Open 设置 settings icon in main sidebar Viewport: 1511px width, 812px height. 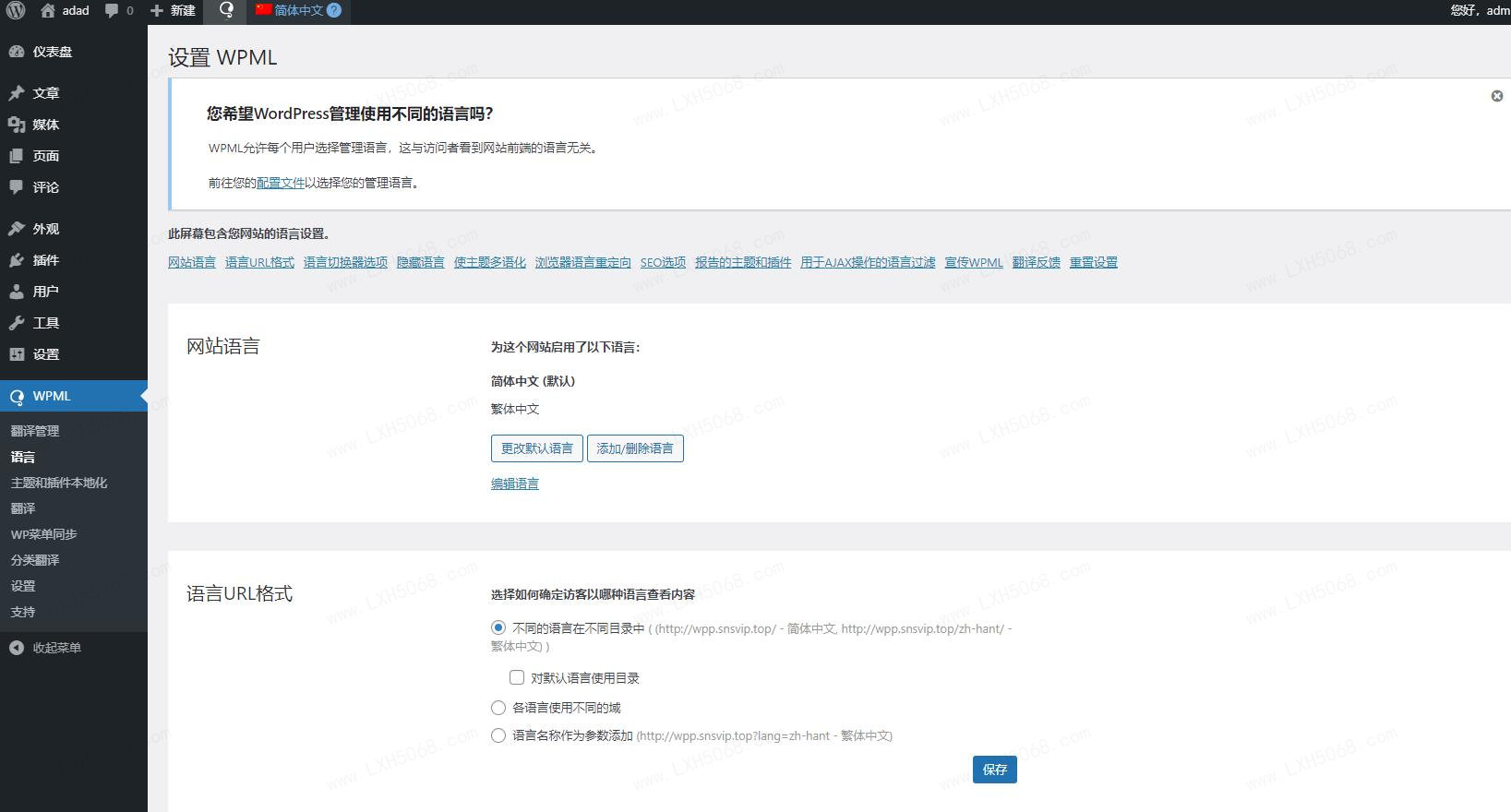pos(16,354)
